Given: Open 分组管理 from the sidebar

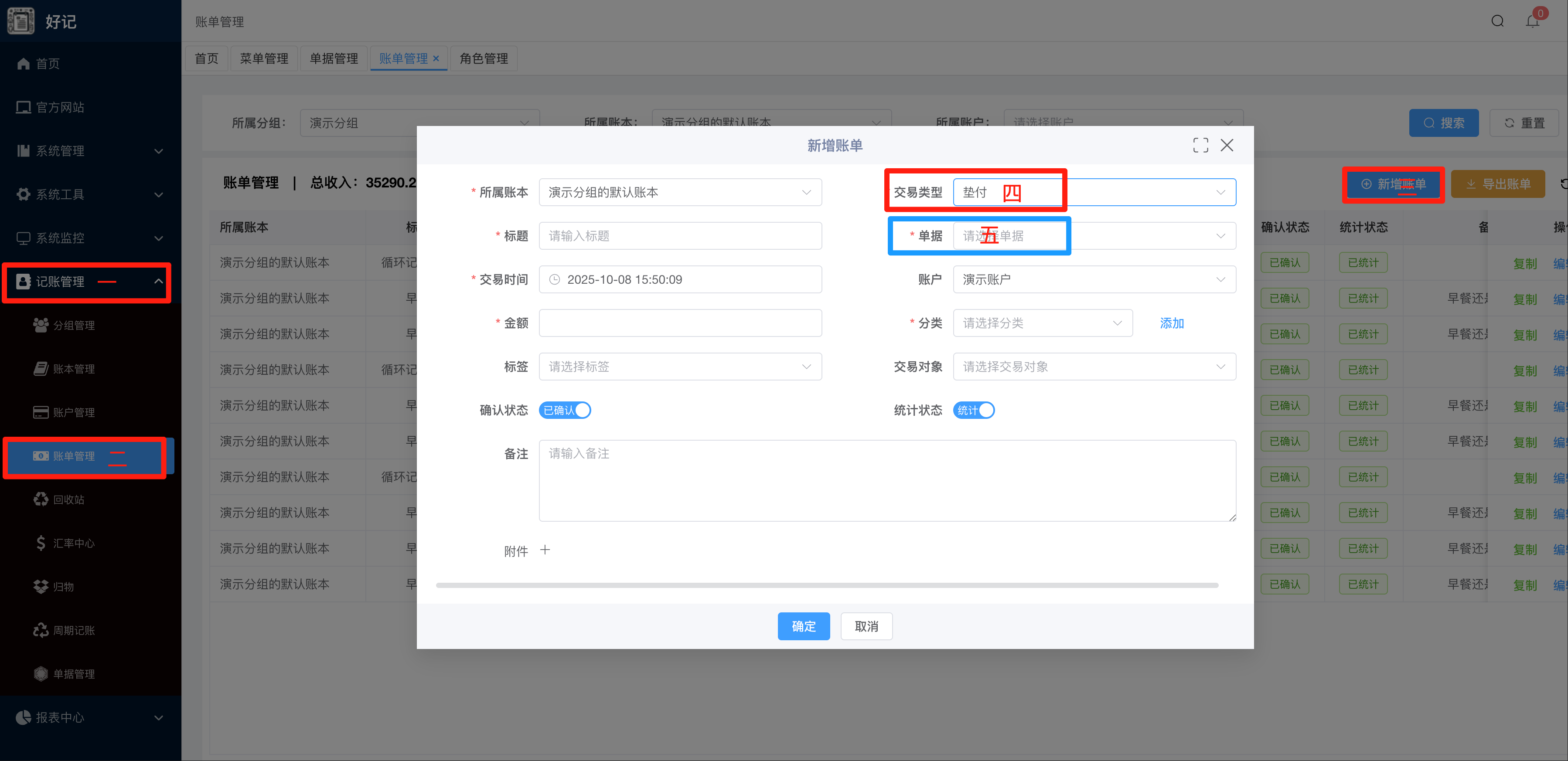Looking at the screenshot, I should [x=73, y=326].
